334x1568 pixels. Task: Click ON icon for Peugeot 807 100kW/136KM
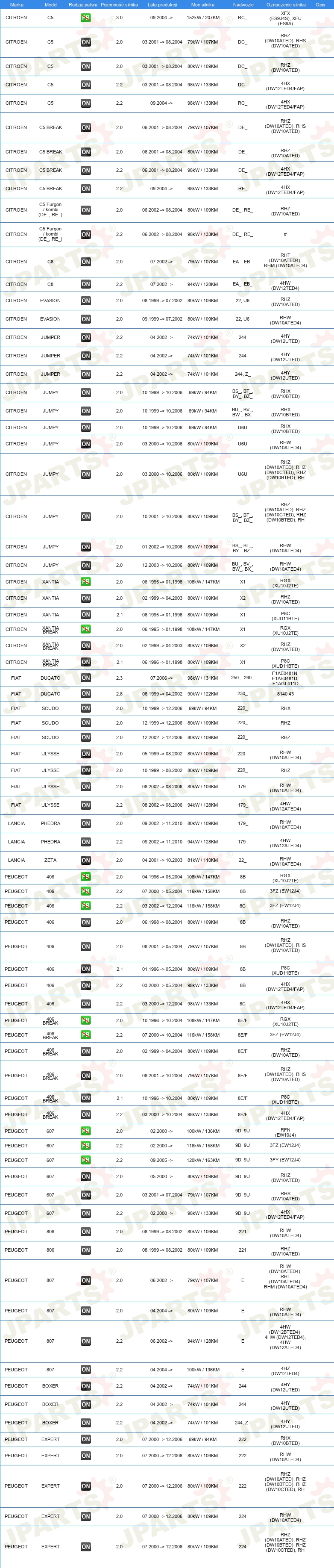[x=86, y=1370]
